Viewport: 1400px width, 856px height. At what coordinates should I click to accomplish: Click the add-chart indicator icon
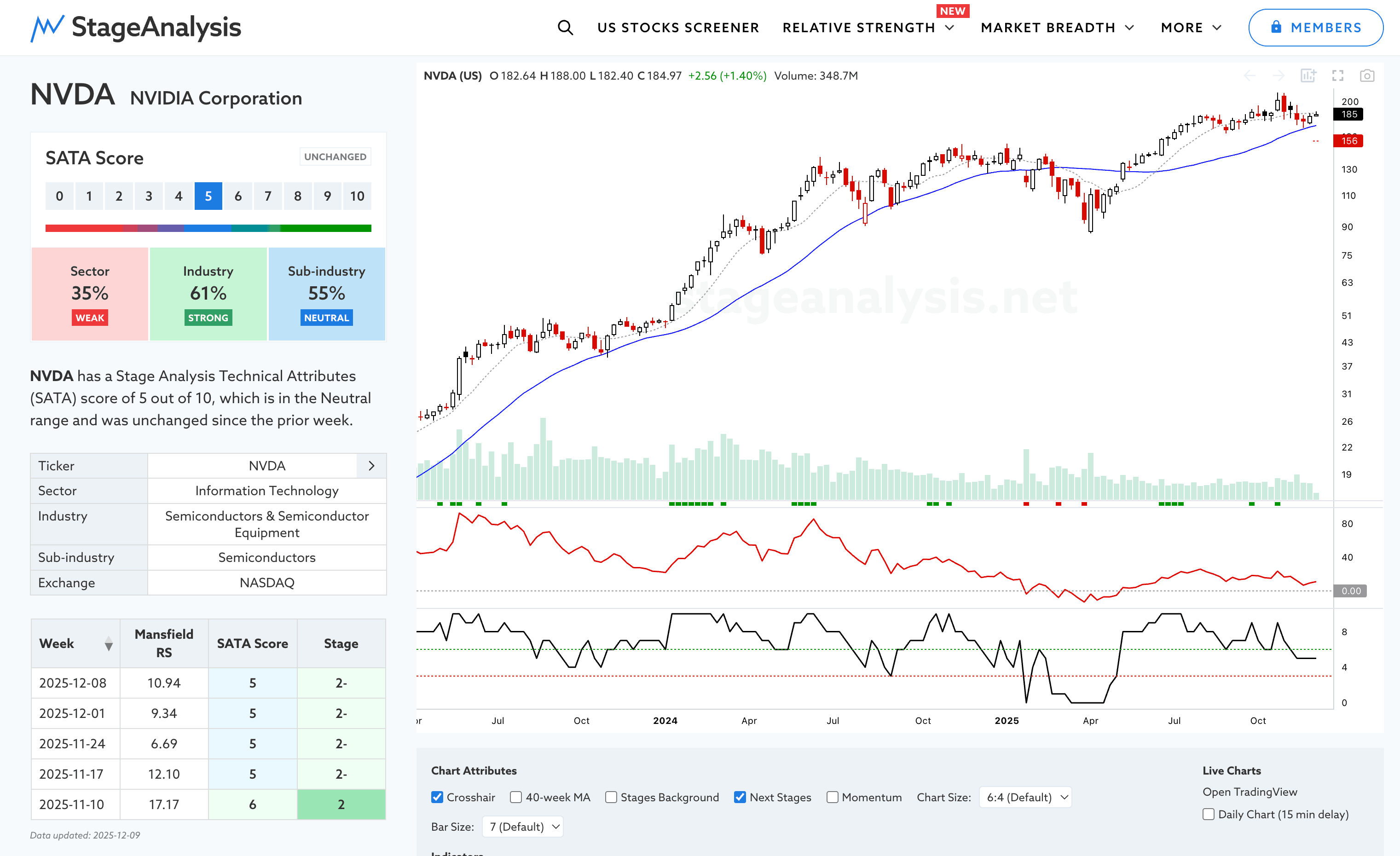pyautogui.click(x=1308, y=75)
